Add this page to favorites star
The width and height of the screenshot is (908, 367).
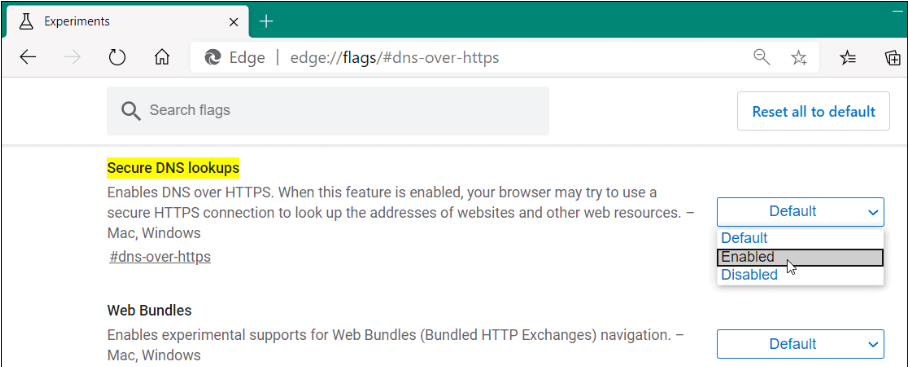pos(799,57)
